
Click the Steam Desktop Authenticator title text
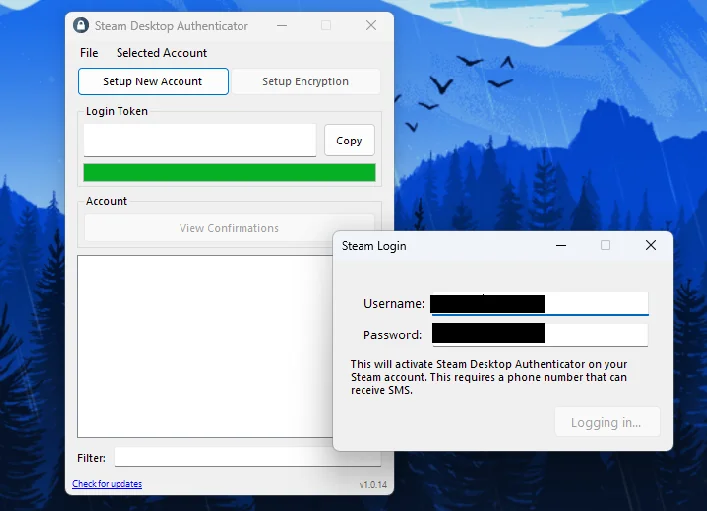171,26
